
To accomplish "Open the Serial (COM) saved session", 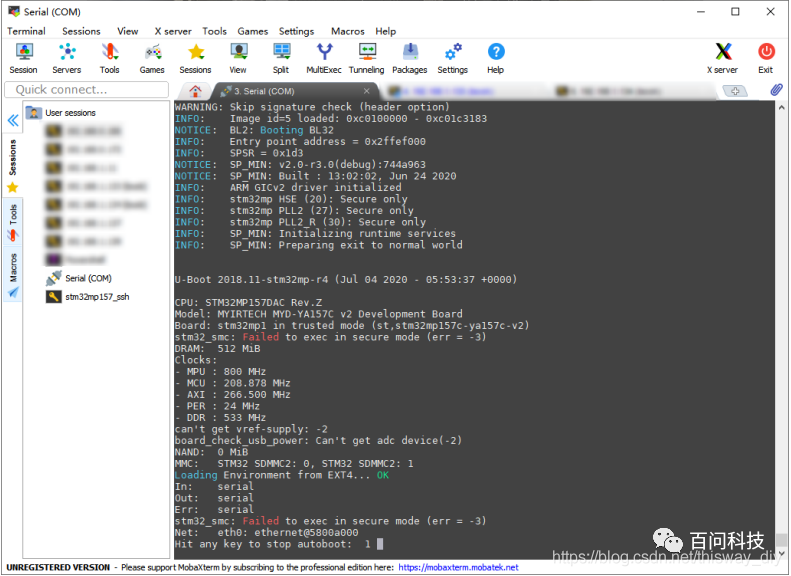I will [79, 278].
